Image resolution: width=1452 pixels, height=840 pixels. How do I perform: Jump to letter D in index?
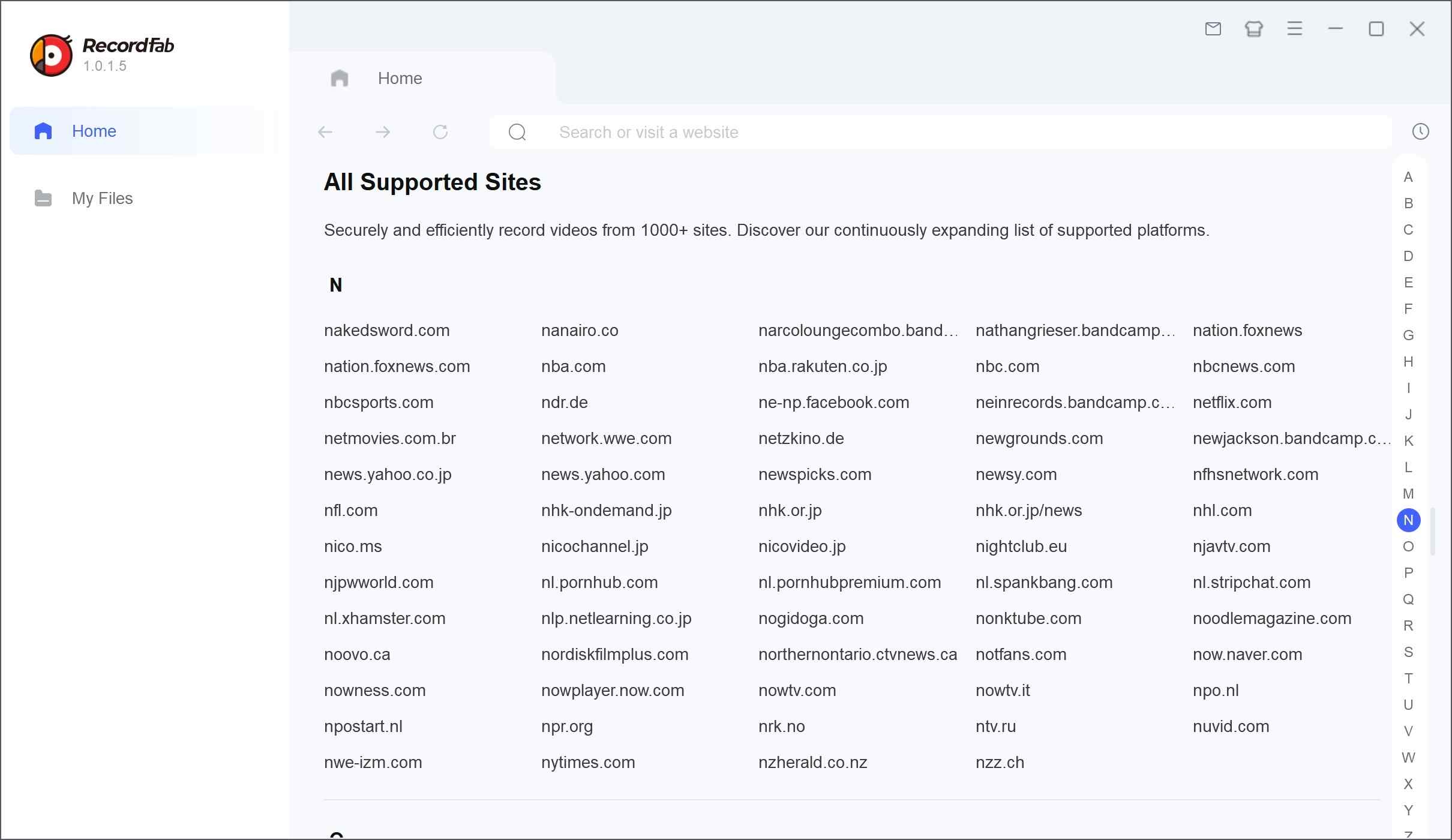click(1408, 256)
